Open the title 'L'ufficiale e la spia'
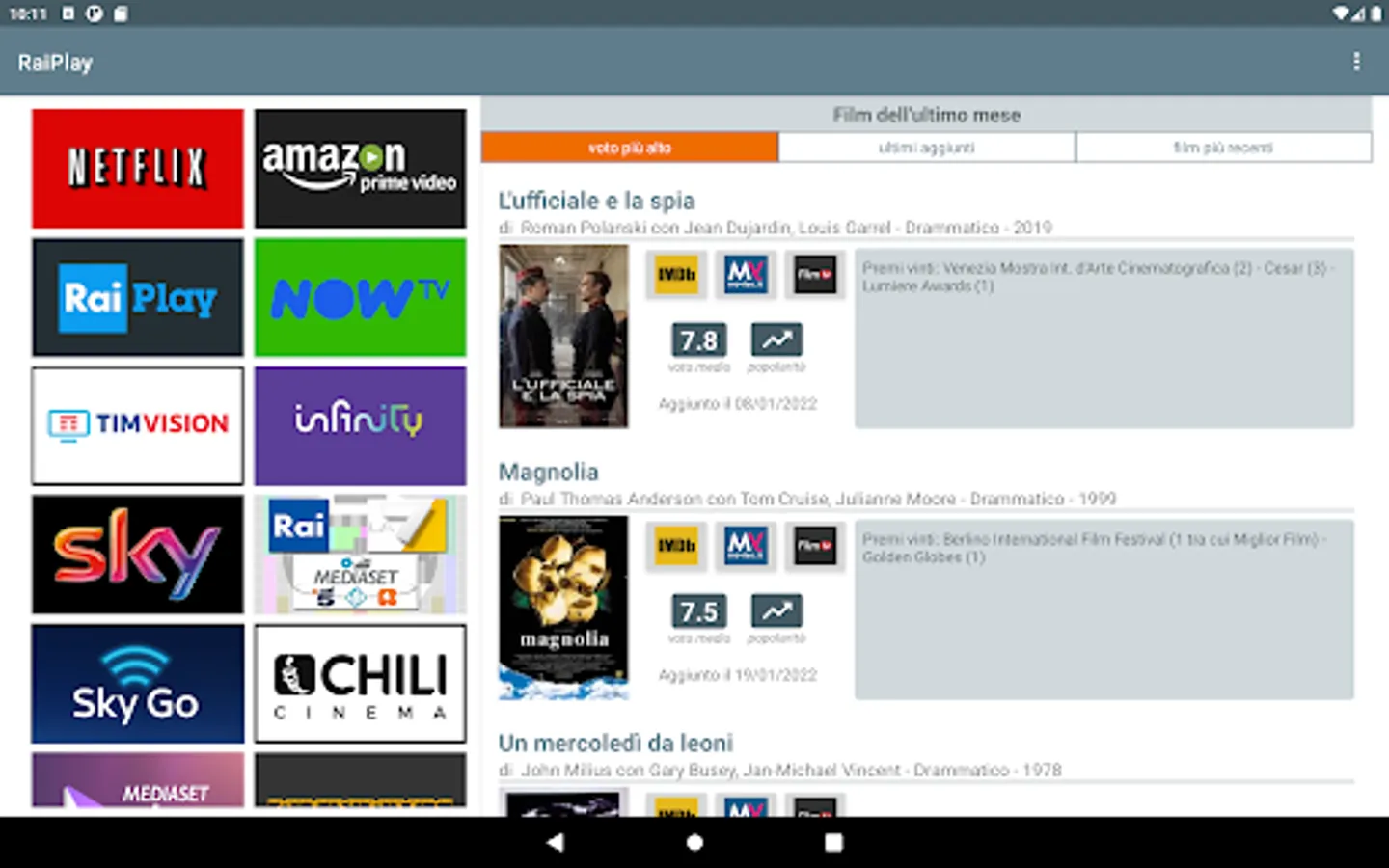1389x868 pixels. click(596, 201)
